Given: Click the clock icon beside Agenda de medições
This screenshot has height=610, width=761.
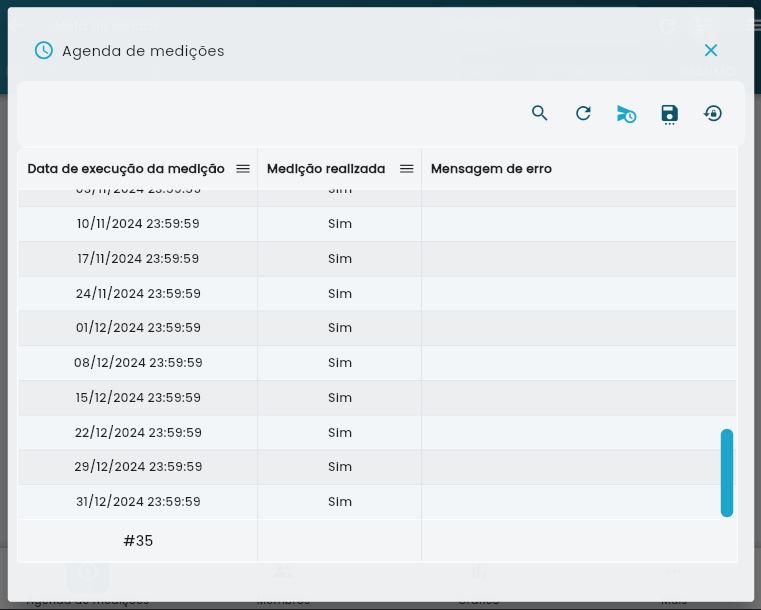Looking at the screenshot, I should click(x=44, y=50).
